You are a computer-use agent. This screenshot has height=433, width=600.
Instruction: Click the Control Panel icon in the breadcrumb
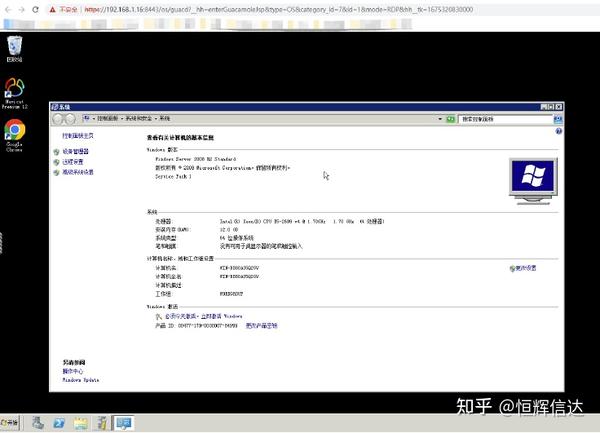click(87, 119)
